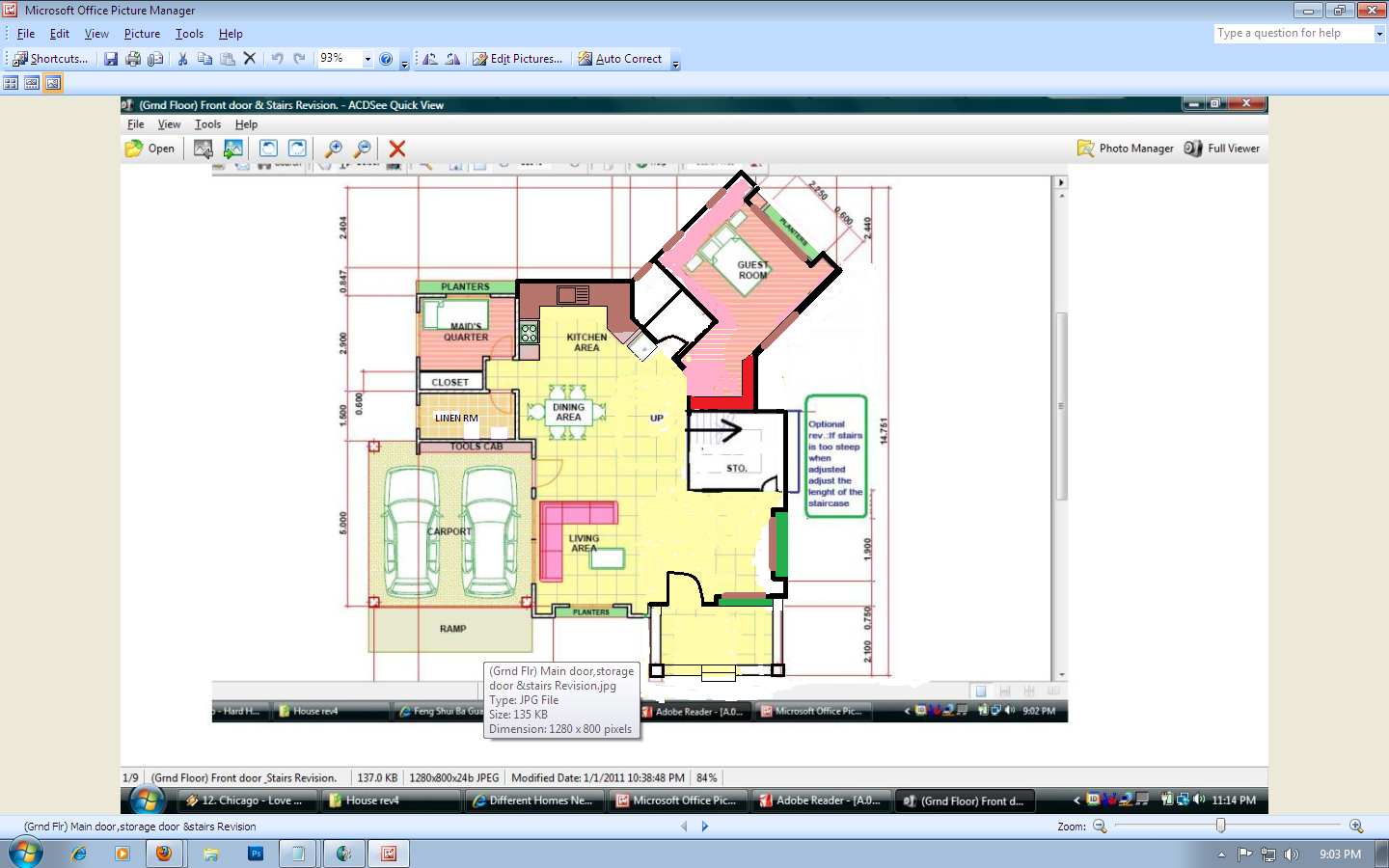
Task: Go to the next picture arrow
Action: pos(705,827)
